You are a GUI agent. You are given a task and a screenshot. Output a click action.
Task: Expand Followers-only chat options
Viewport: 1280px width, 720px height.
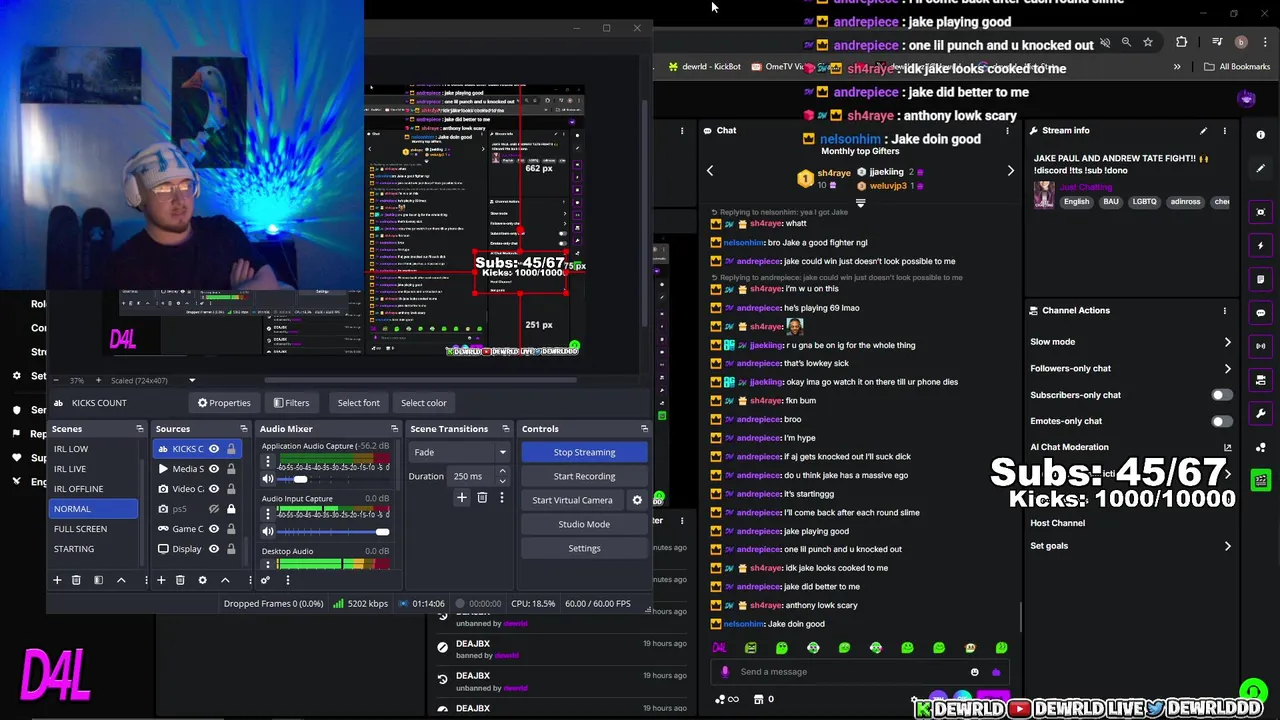[x=1227, y=368]
